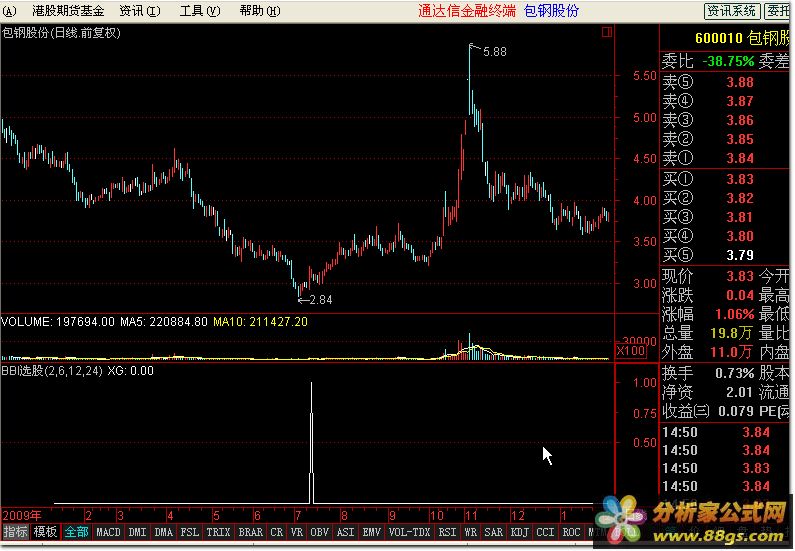
Task: Click the 卖① price 3.84
Action: (740, 159)
